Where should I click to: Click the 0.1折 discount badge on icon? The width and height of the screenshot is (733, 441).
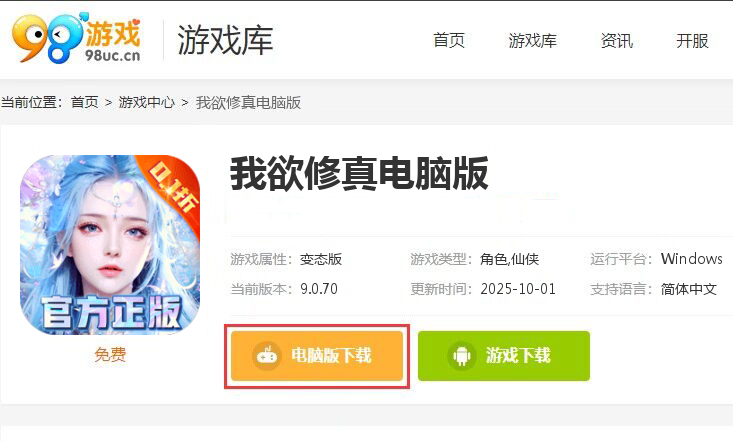pos(173,187)
